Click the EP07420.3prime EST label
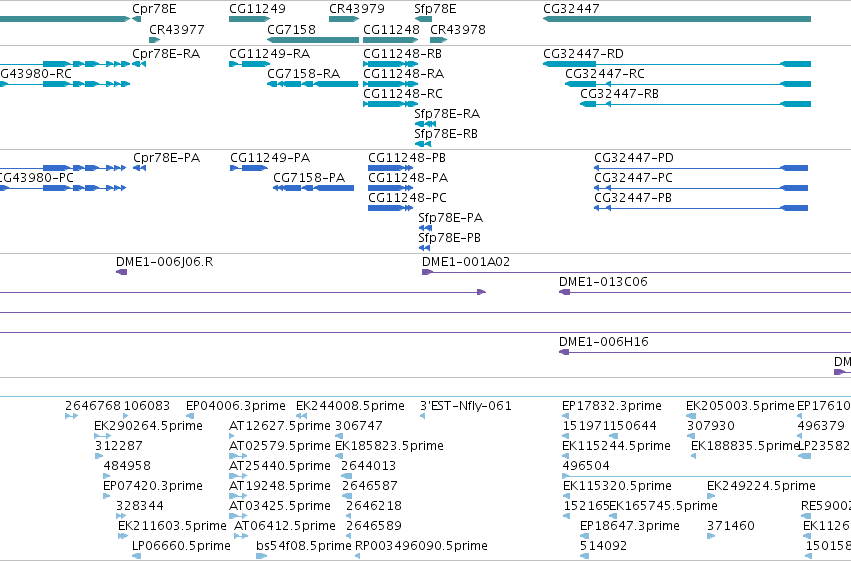Viewport: 851px width, 561px height. pos(153,486)
